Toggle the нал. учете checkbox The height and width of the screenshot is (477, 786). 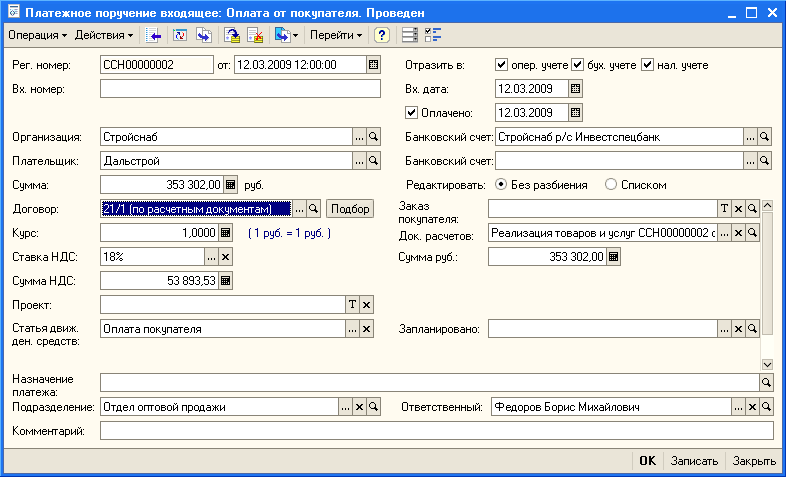pos(648,65)
